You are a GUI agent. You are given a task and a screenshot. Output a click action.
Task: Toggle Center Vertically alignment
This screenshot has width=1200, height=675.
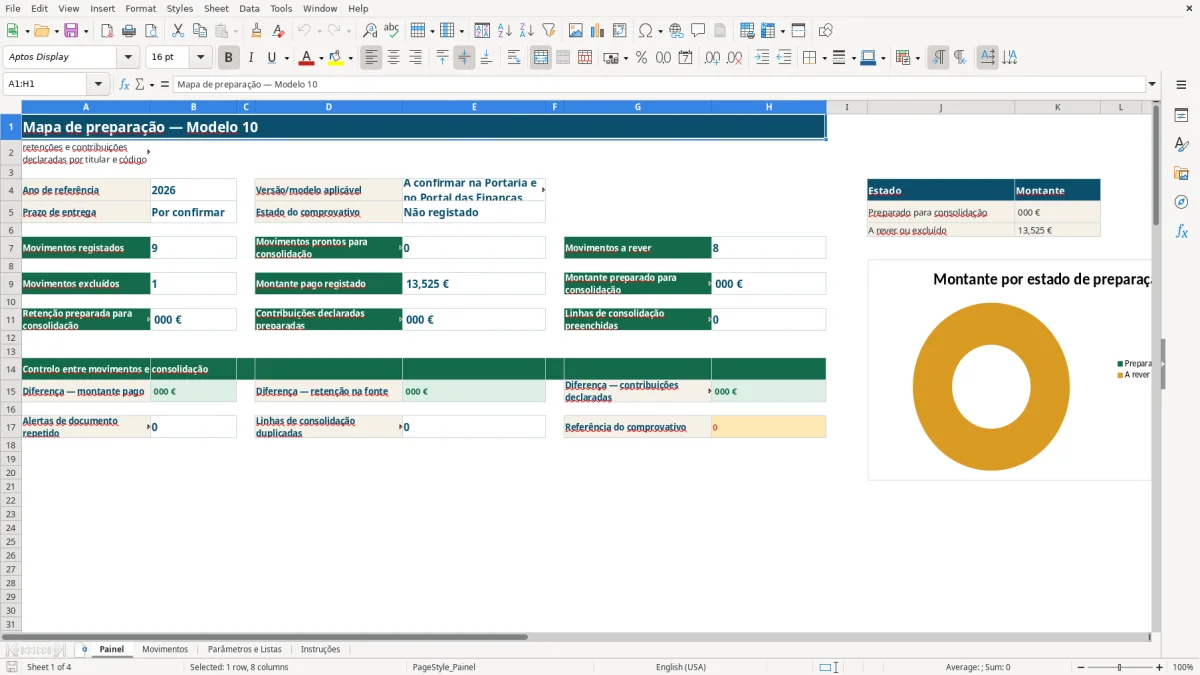(x=464, y=58)
